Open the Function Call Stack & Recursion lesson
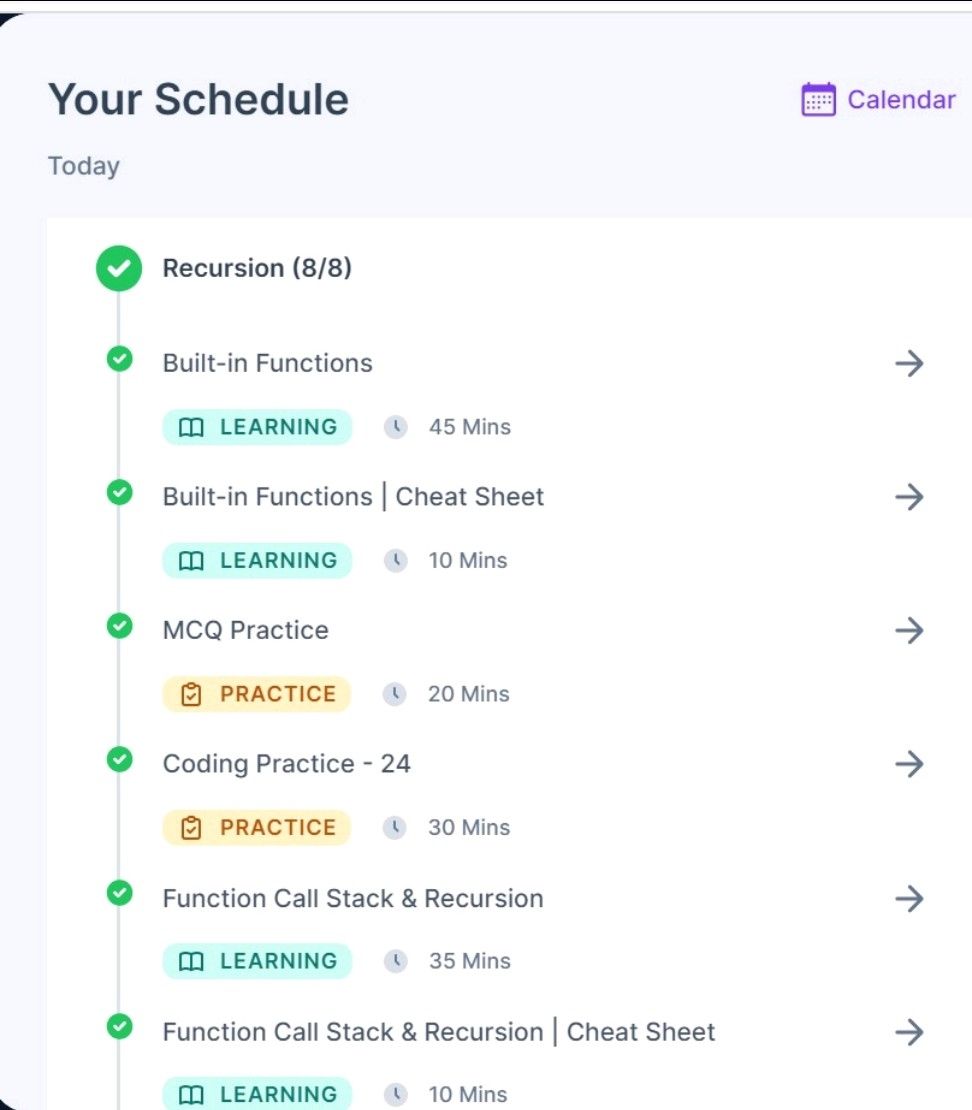The image size is (972, 1110). pos(353,898)
